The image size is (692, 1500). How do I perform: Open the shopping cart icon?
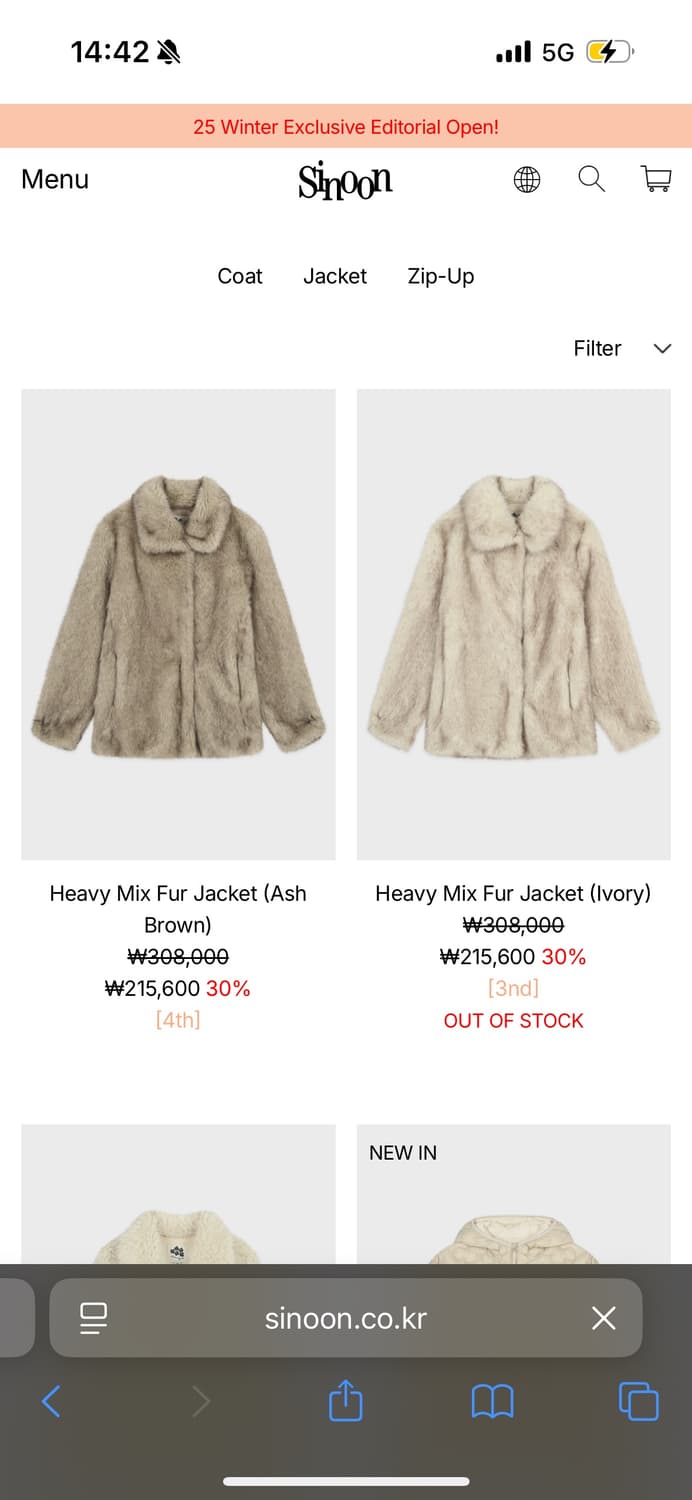coord(656,179)
